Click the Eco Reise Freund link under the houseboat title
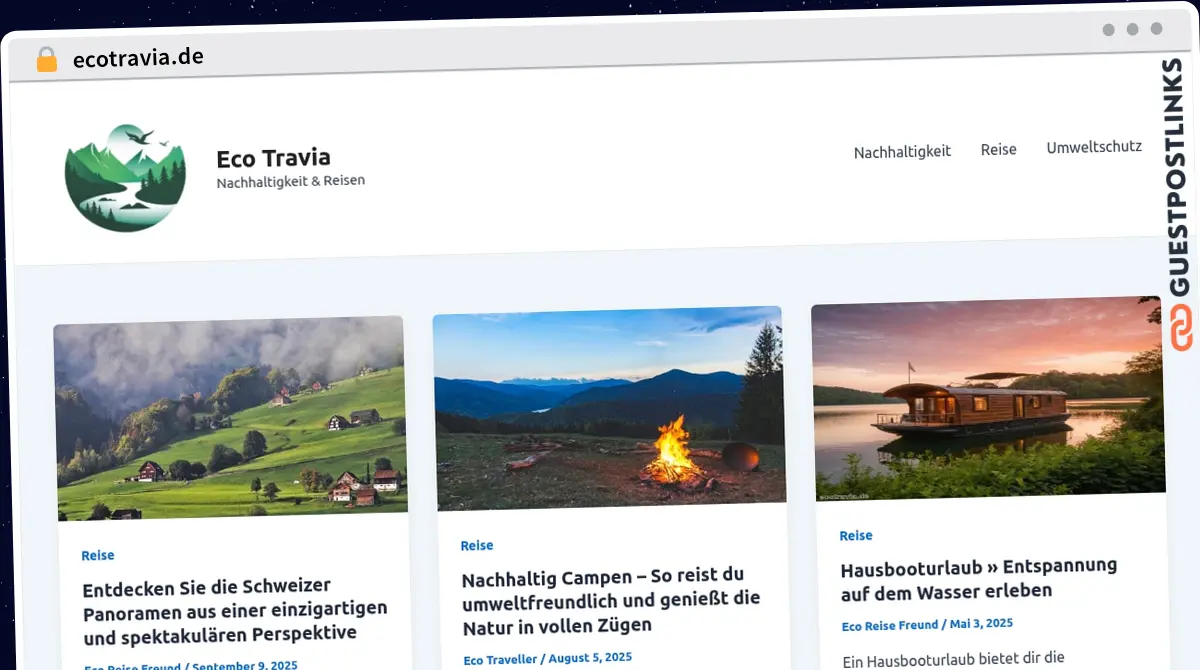Viewport: 1200px width, 670px height. click(890, 624)
